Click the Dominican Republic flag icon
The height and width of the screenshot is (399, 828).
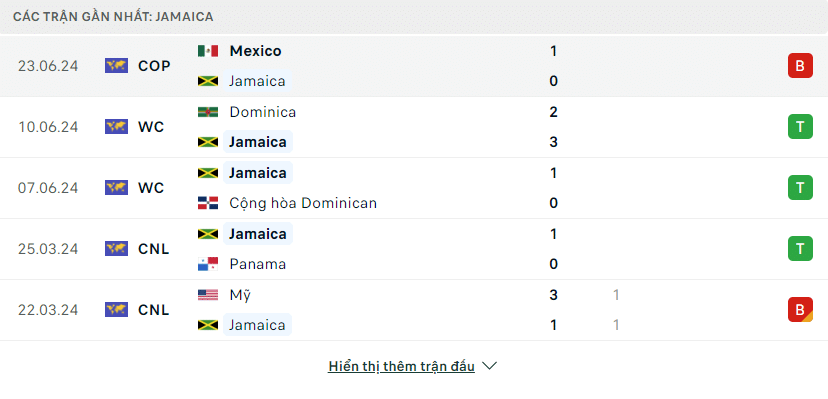click(x=208, y=203)
